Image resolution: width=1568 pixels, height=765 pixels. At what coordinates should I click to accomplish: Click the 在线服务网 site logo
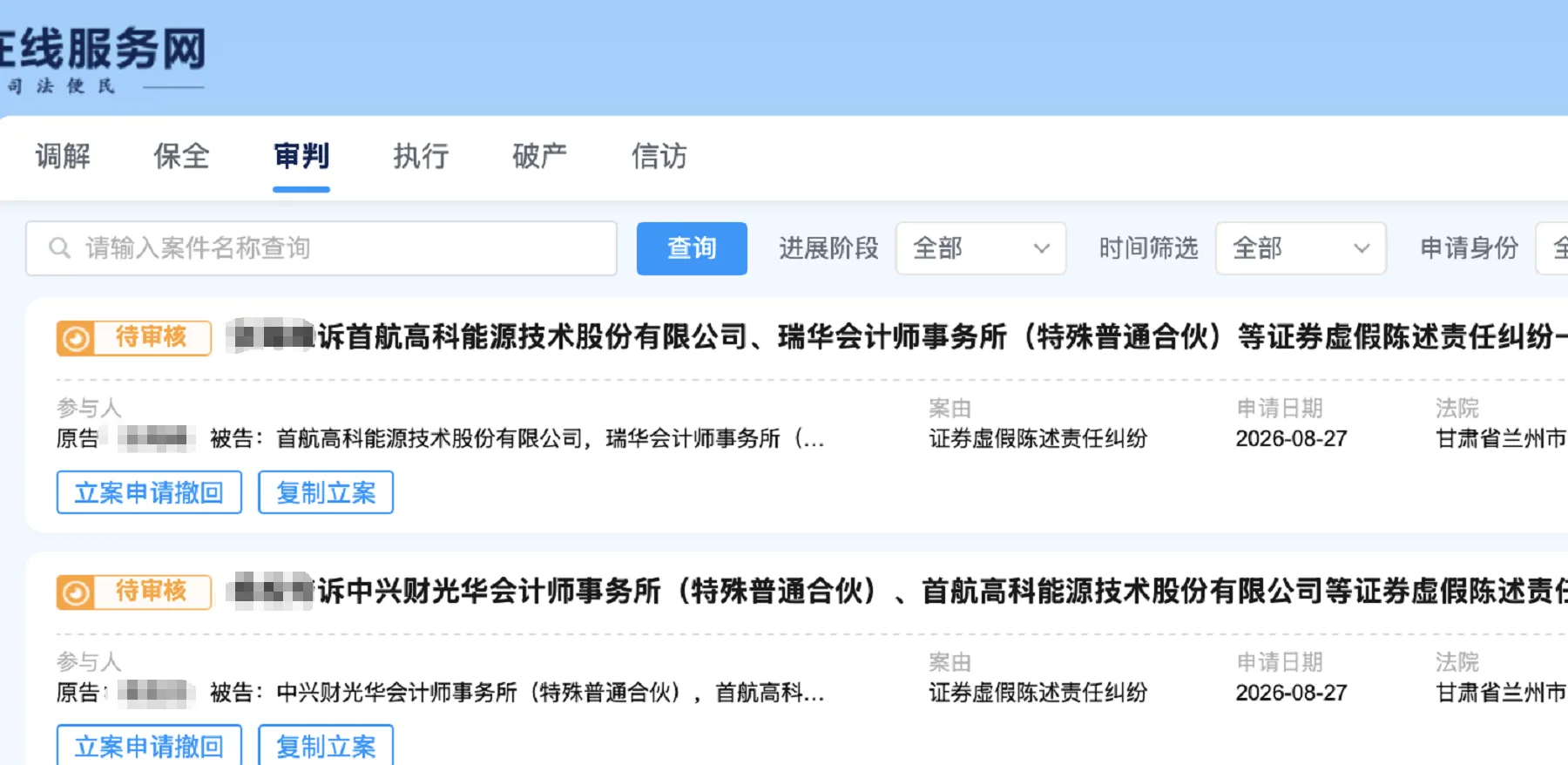pyautogui.click(x=103, y=58)
